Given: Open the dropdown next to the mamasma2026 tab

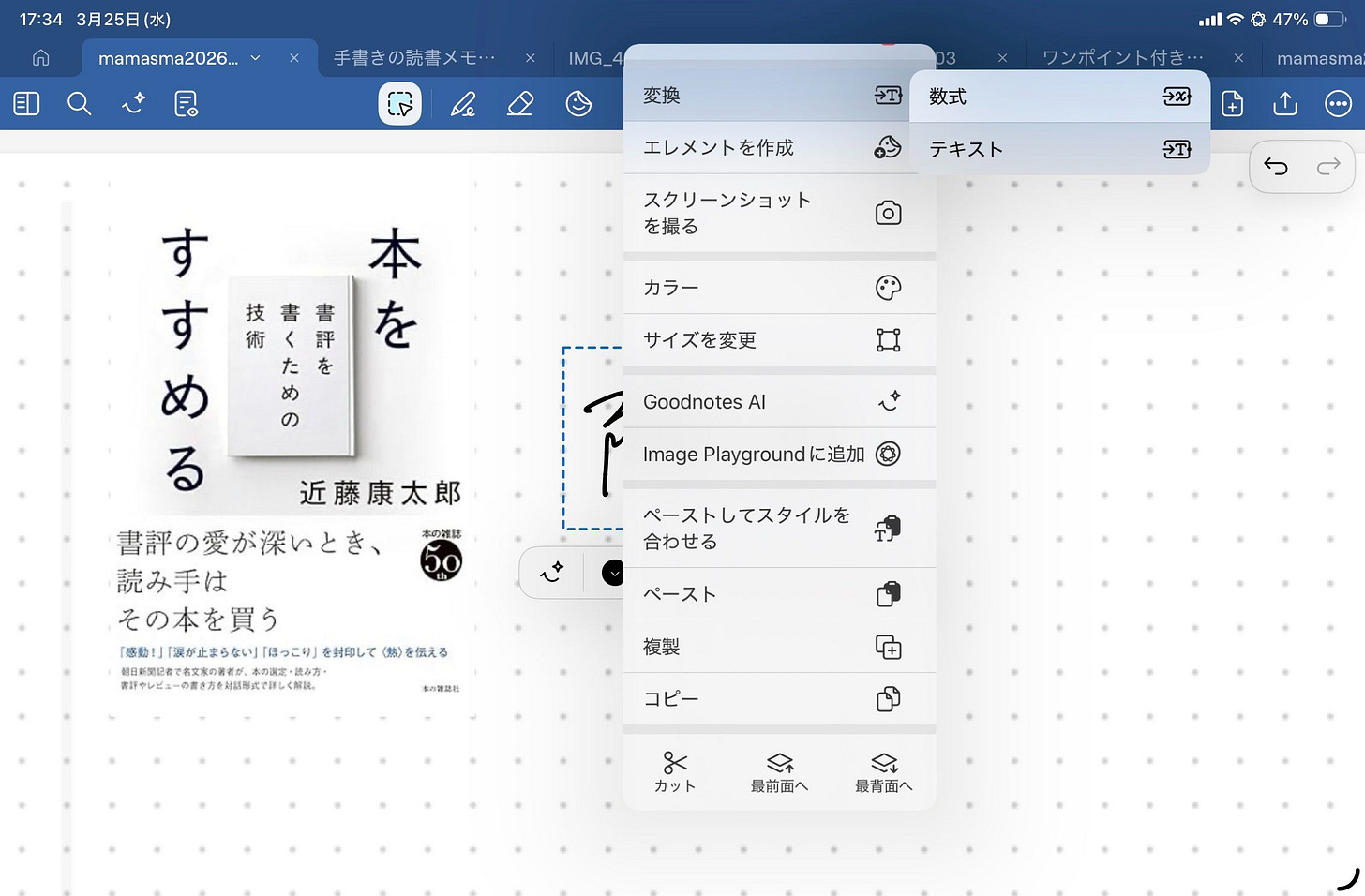Looking at the screenshot, I should (x=254, y=58).
